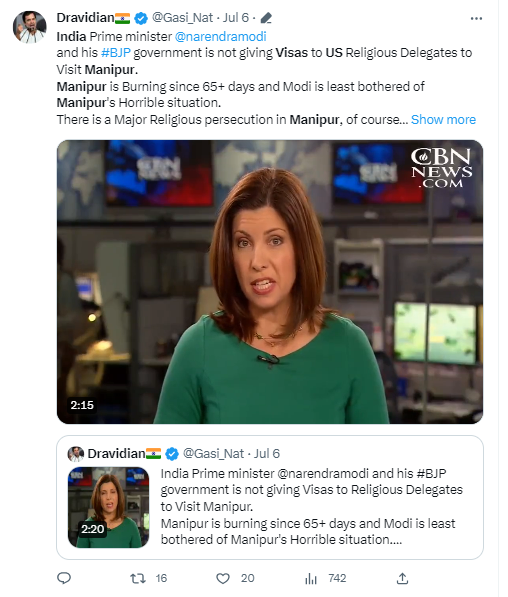Click the 2:15 video duration badge

click(x=82, y=405)
